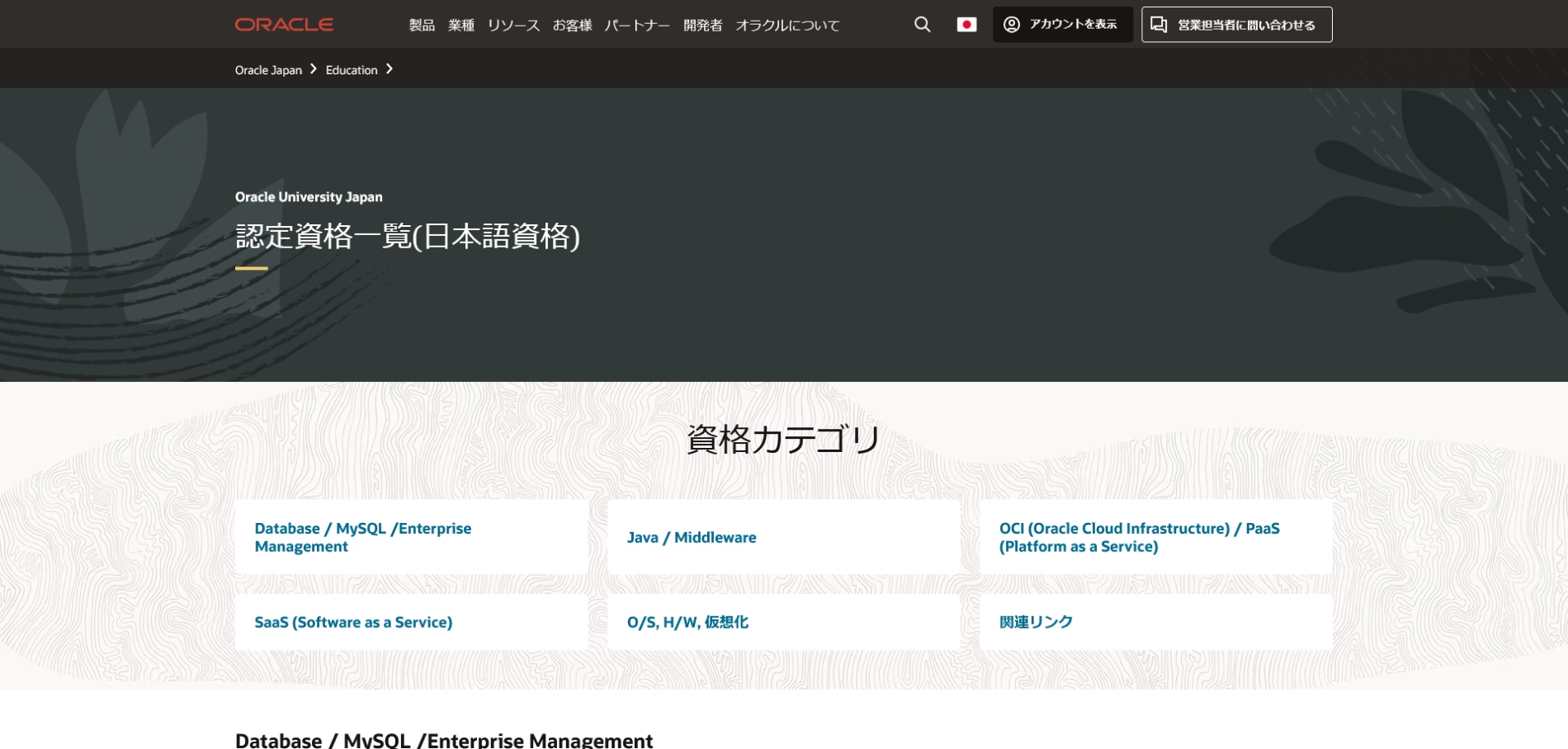Click the account profile icon

coord(1012,25)
